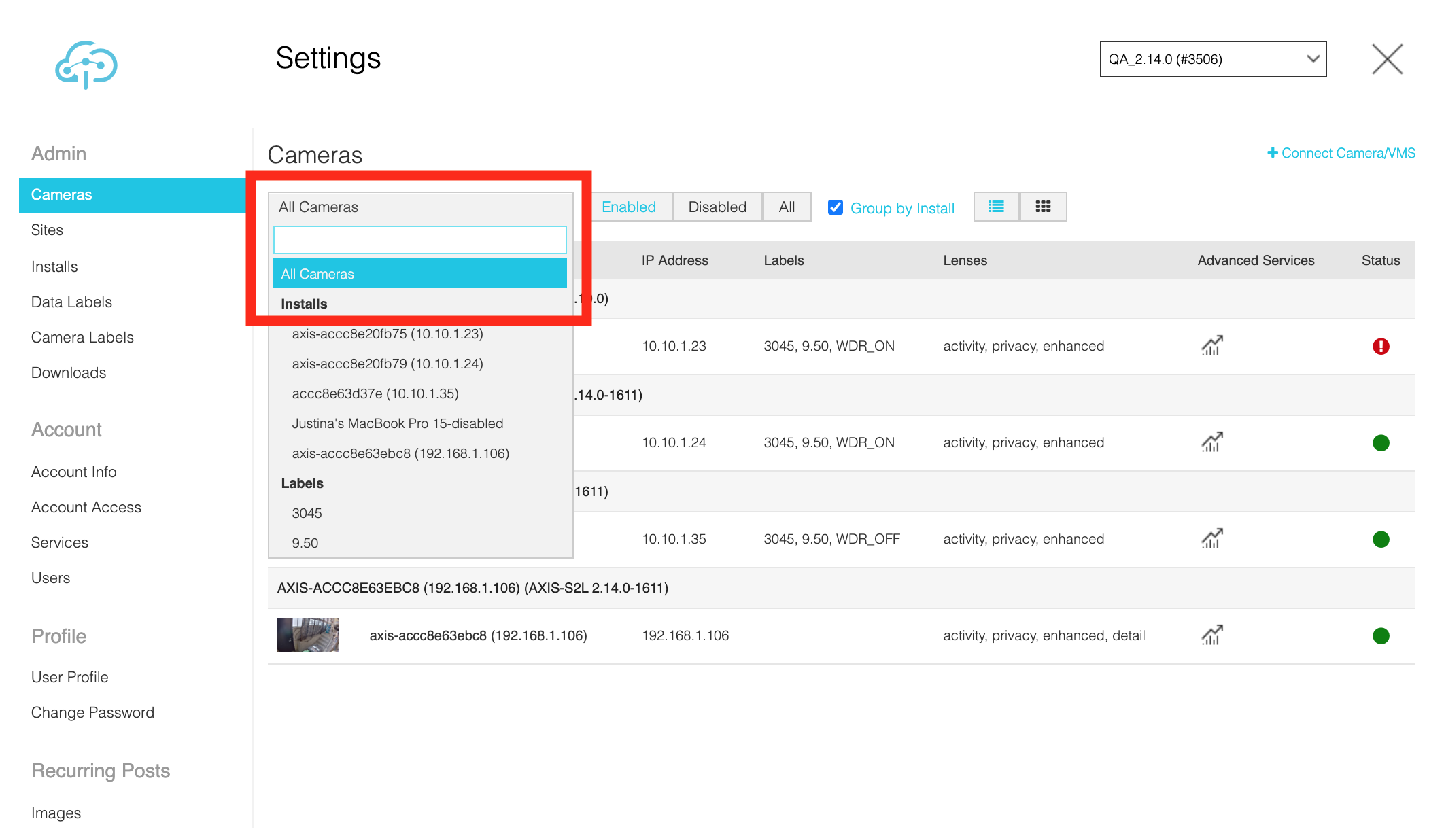This screenshot has height=840, width=1444.
Task: Open Services in the Account section
Action: [x=60, y=542]
